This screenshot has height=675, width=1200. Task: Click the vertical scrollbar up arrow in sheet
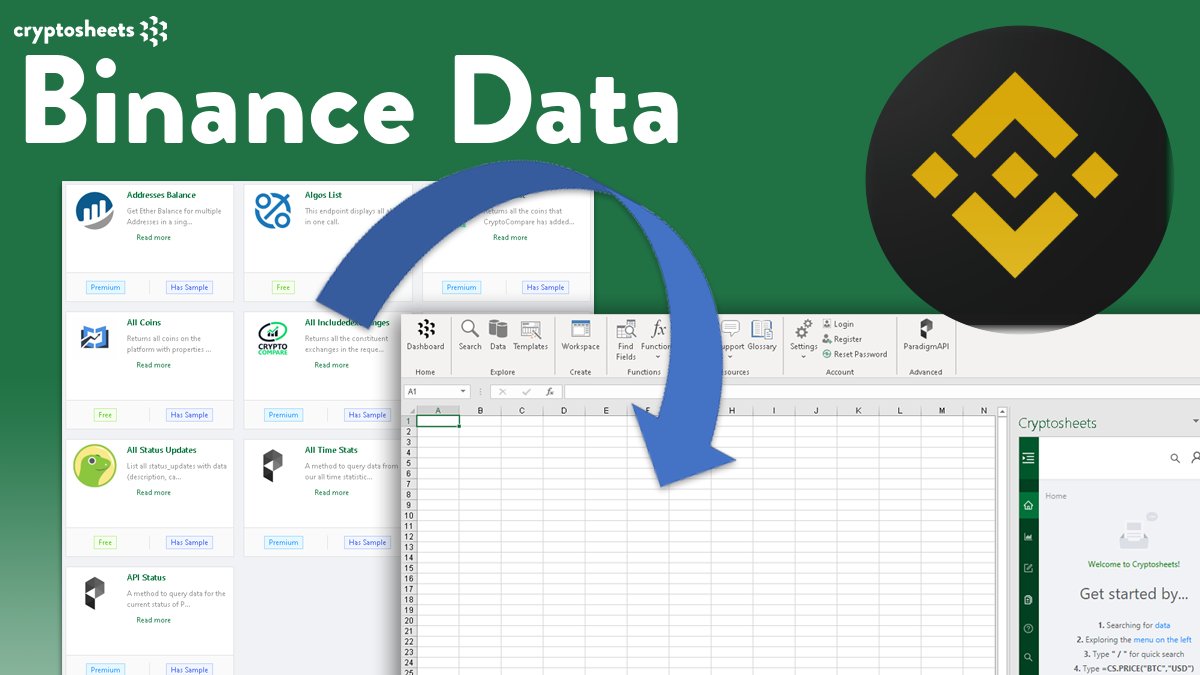1002,410
